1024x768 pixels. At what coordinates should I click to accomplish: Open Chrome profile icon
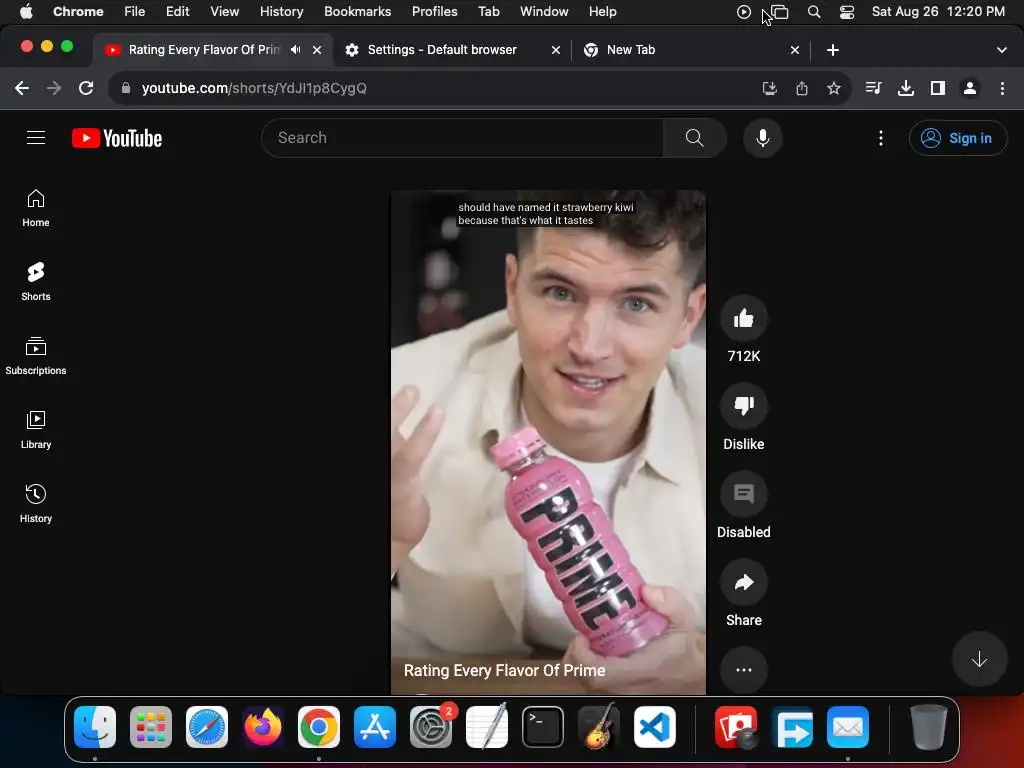click(970, 88)
